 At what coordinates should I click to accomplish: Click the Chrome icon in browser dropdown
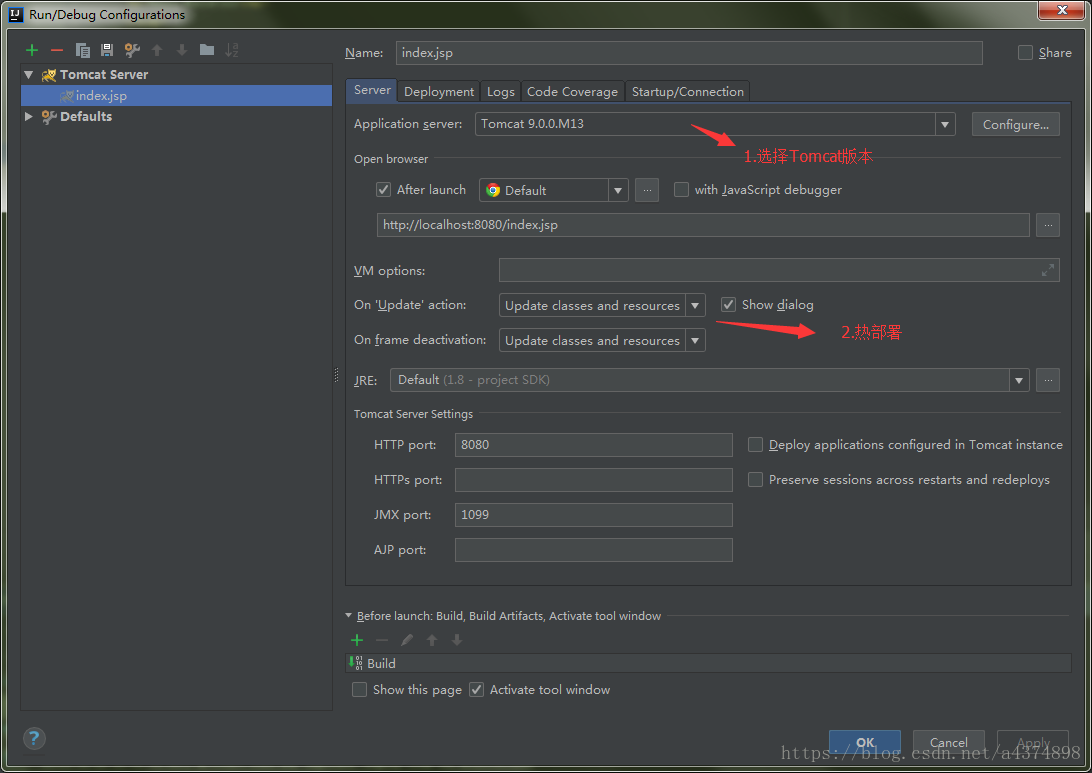click(493, 190)
